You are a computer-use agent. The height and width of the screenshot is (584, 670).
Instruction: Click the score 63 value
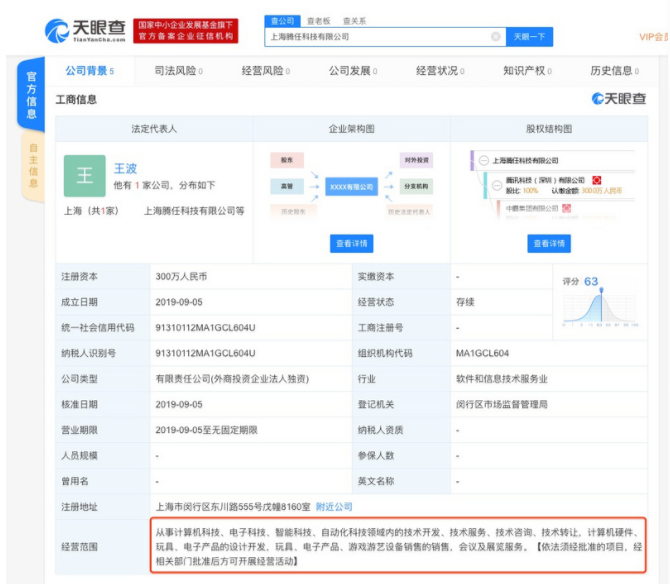[x=591, y=282]
